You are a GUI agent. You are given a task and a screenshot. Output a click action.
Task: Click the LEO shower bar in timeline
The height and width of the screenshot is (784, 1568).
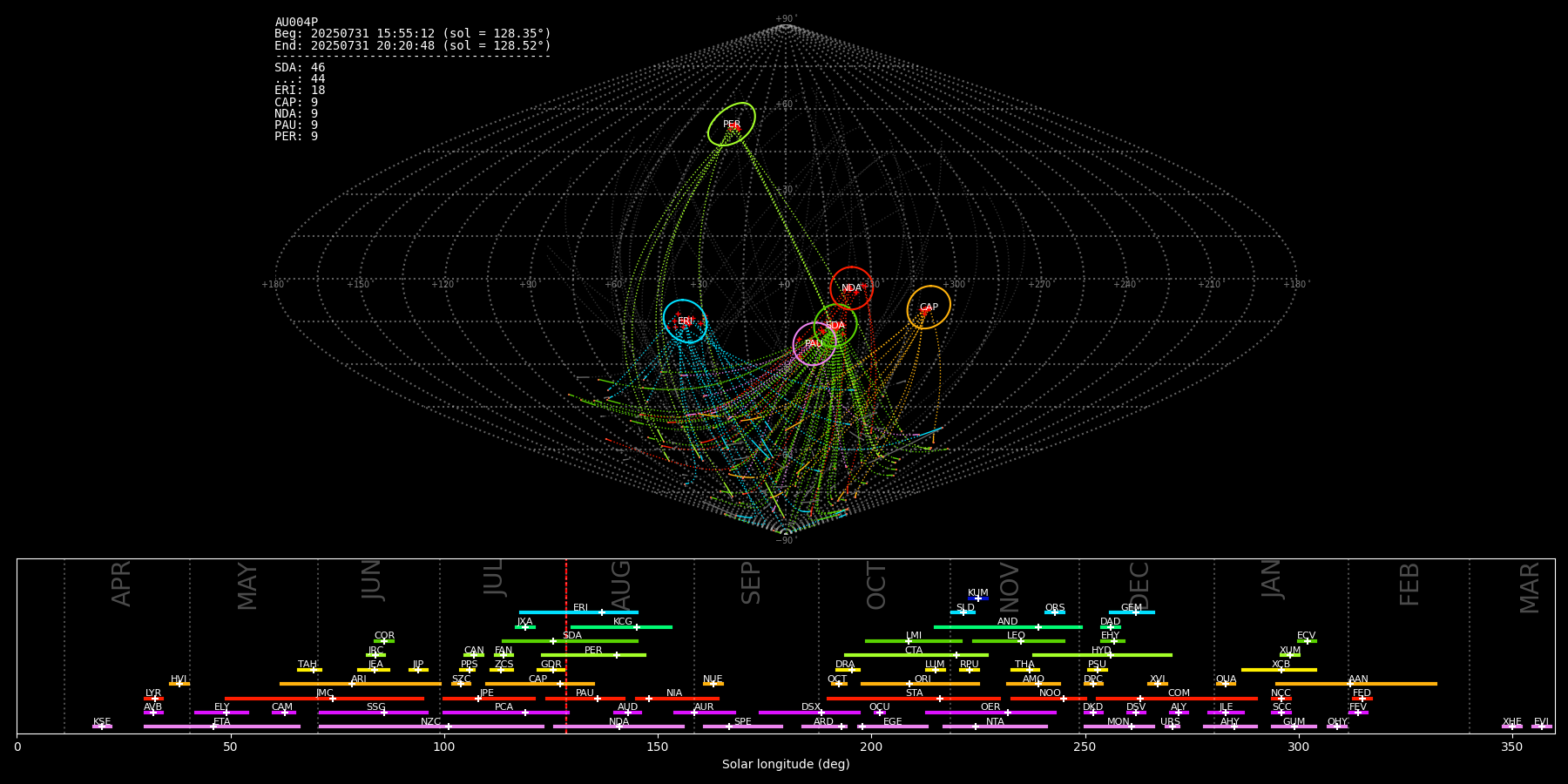pos(1018,641)
